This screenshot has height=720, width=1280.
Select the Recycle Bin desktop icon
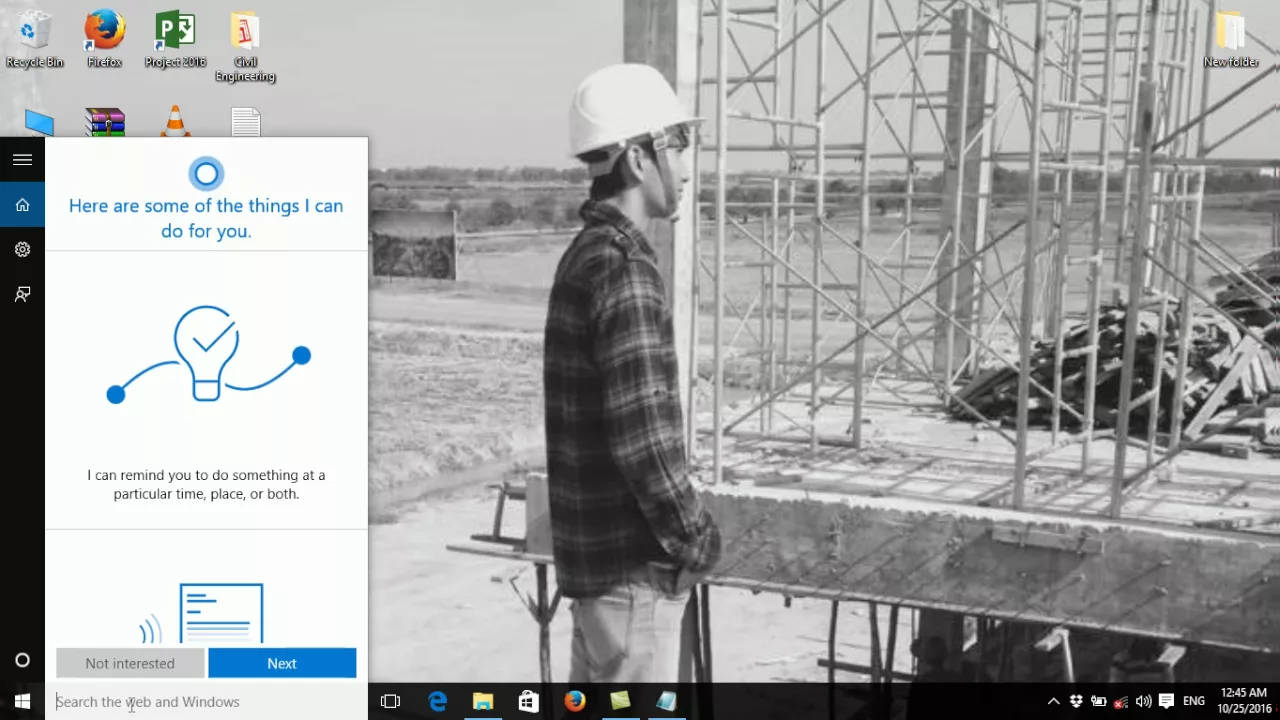[35, 40]
